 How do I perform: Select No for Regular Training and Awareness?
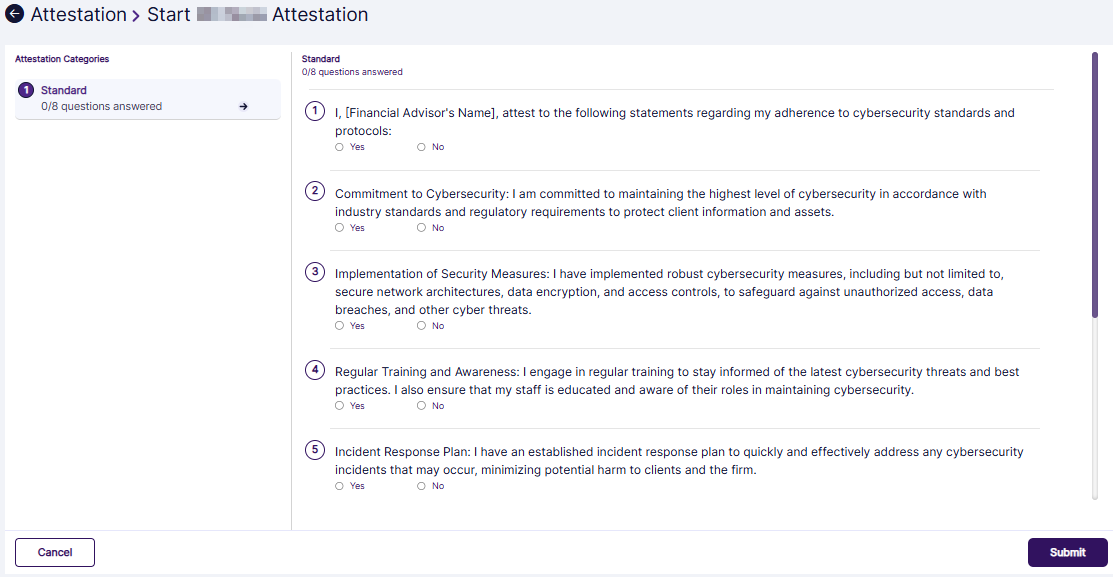pyautogui.click(x=421, y=405)
